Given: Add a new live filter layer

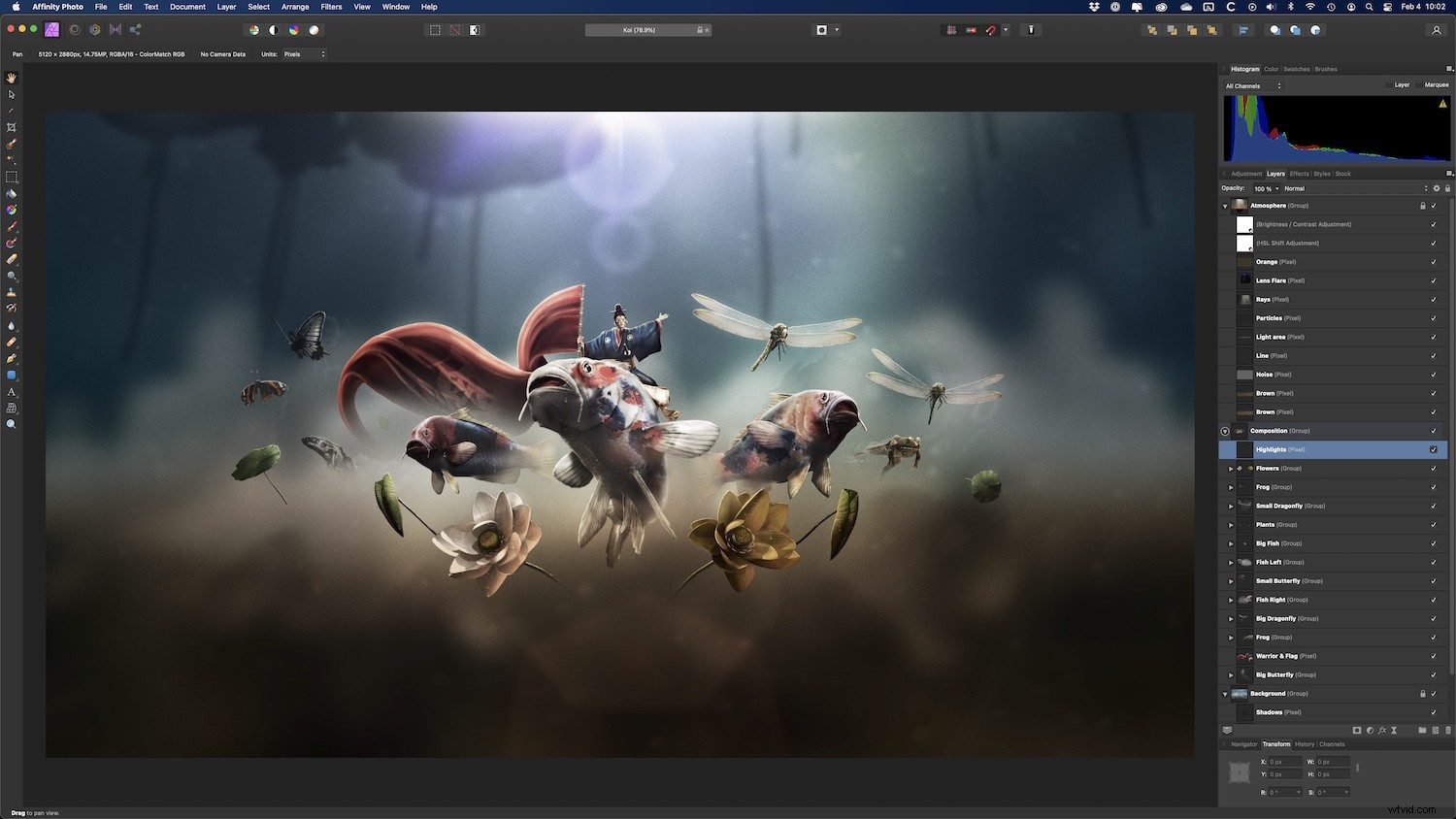Looking at the screenshot, I should pos(1382,730).
